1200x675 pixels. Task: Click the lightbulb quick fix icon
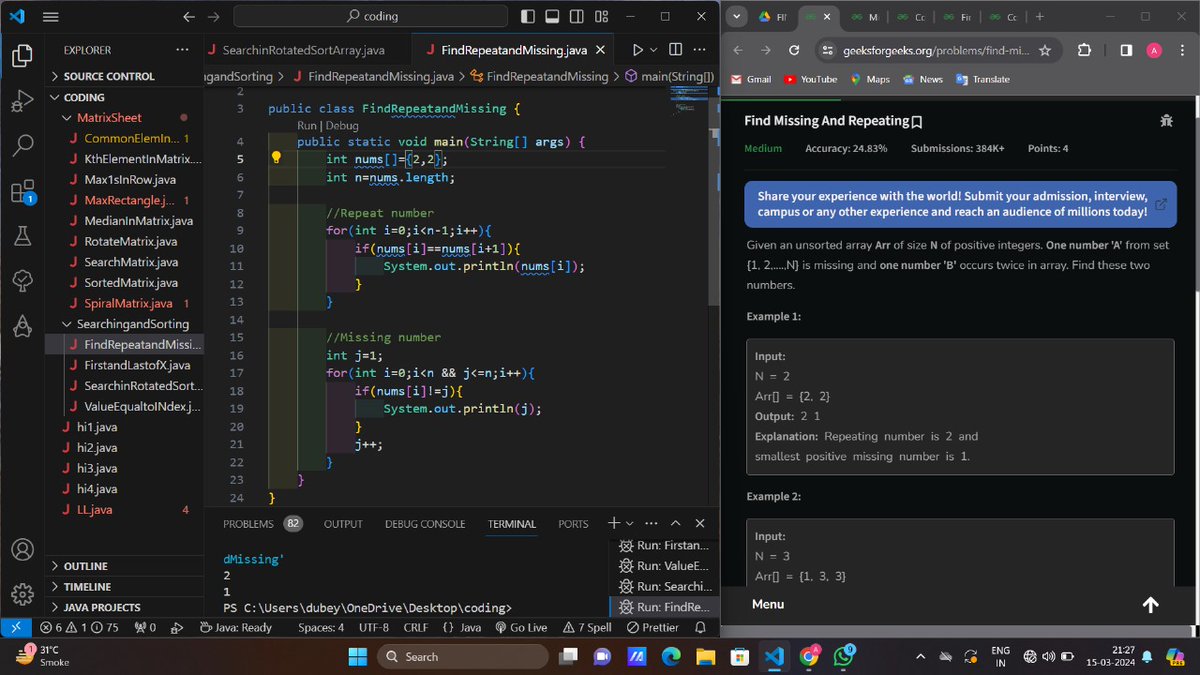point(277,159)
